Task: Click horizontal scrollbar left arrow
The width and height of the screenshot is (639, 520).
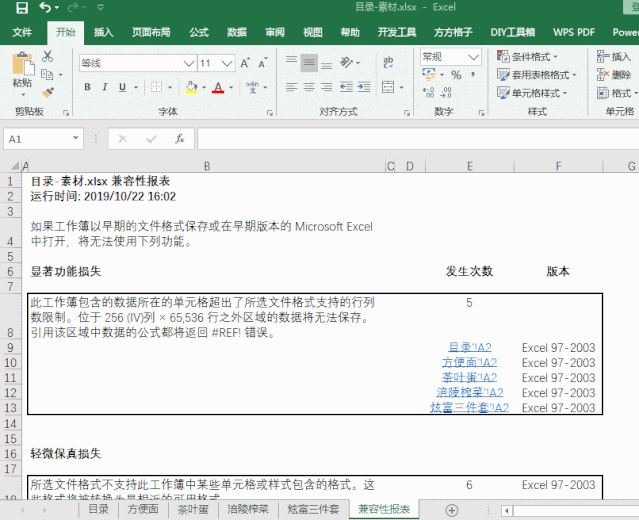Action: [507, 510]
